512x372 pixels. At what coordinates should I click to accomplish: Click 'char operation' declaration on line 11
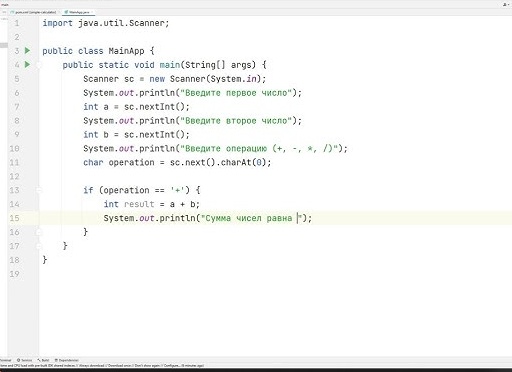pyautogui.click(x=119, y=162)
